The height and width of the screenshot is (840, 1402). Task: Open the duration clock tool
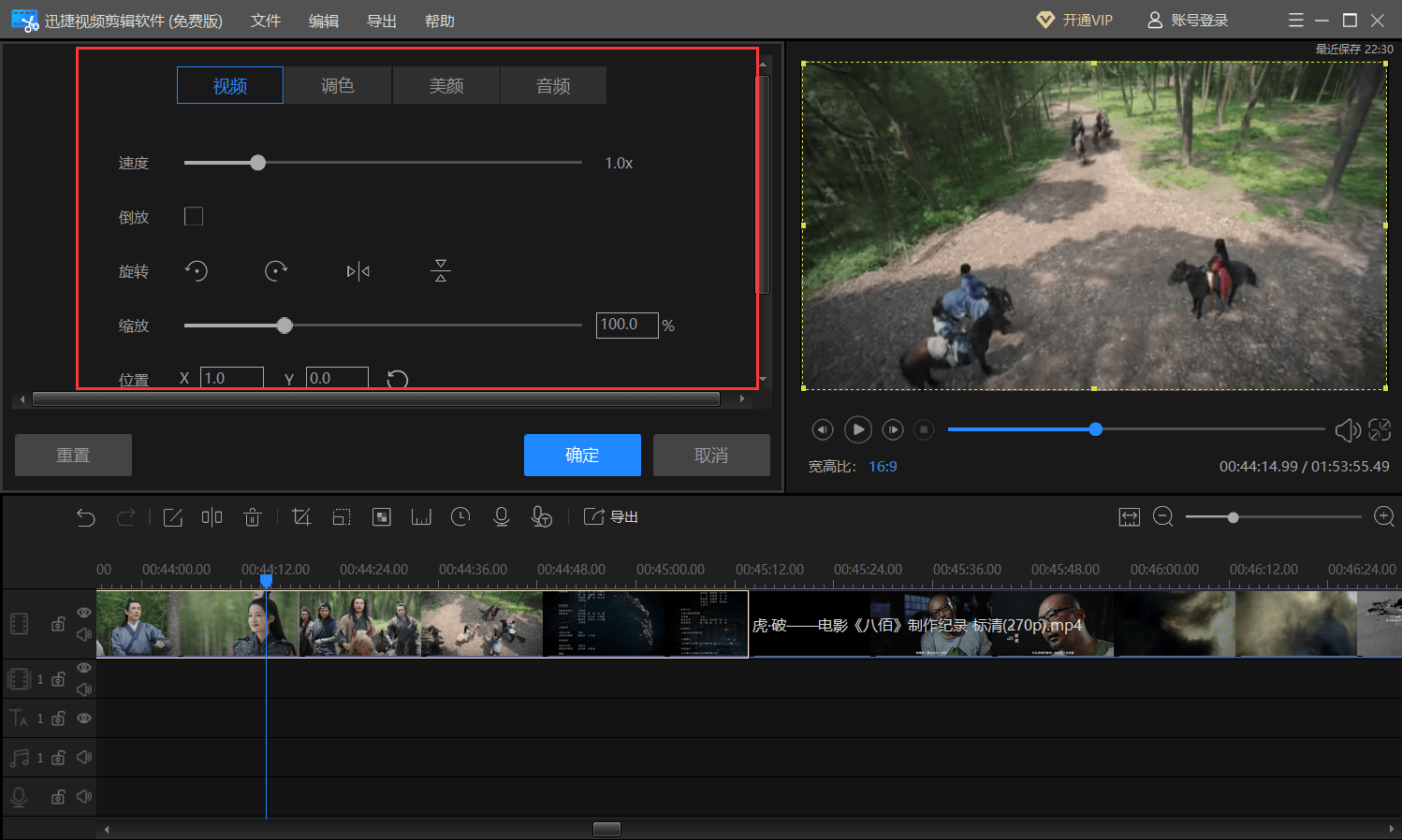460,517
